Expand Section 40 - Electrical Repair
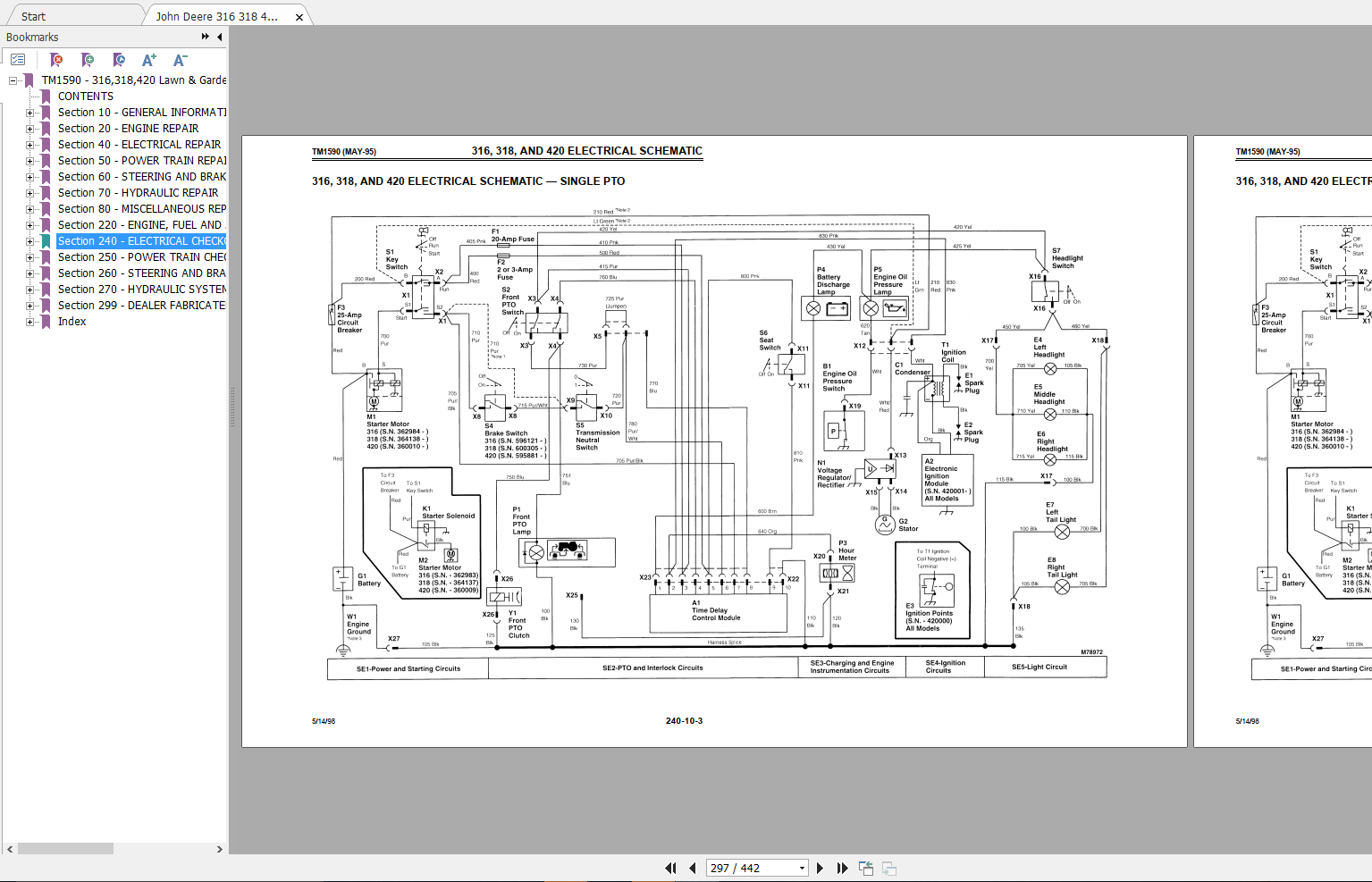 [x=29, y=145]
